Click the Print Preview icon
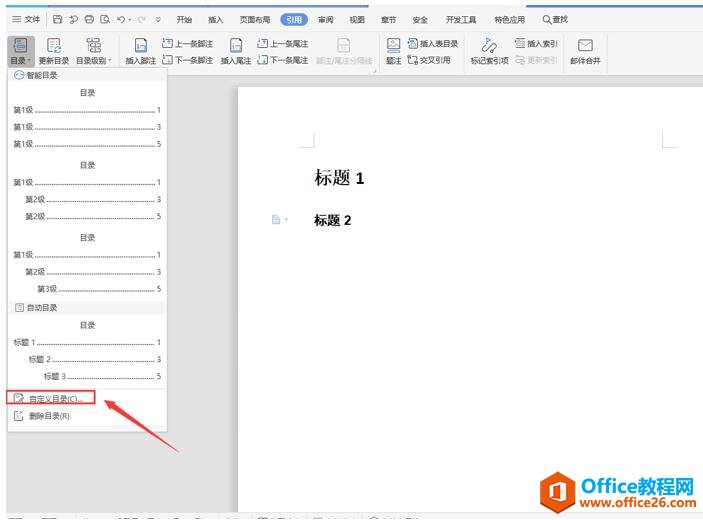Screen dimensions: 703x520 point(105,20)
